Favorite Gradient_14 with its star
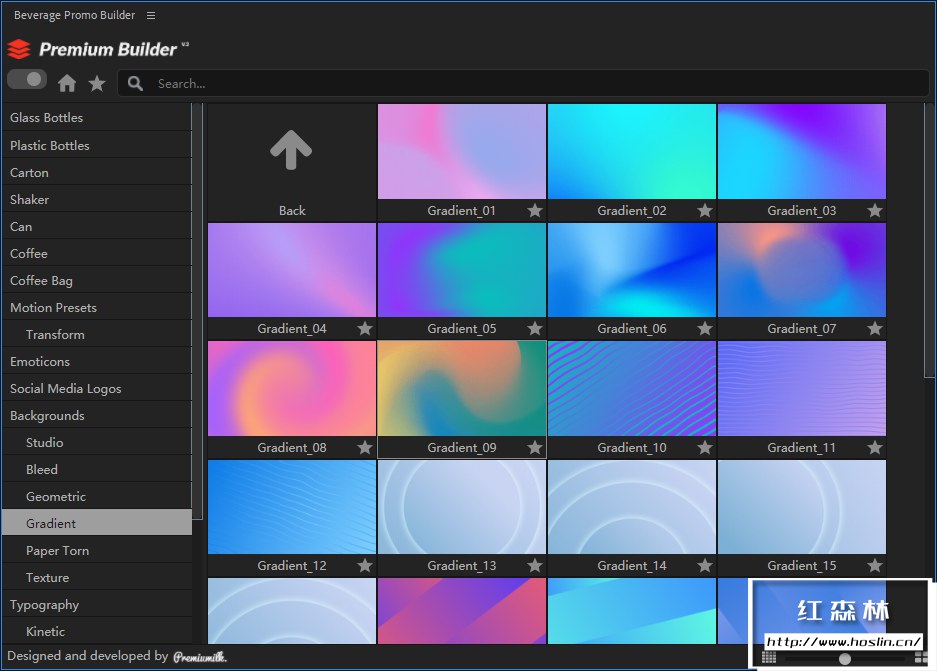Viewport: 937px width, 671px height. pyautogui.click(x=705, y=565)
